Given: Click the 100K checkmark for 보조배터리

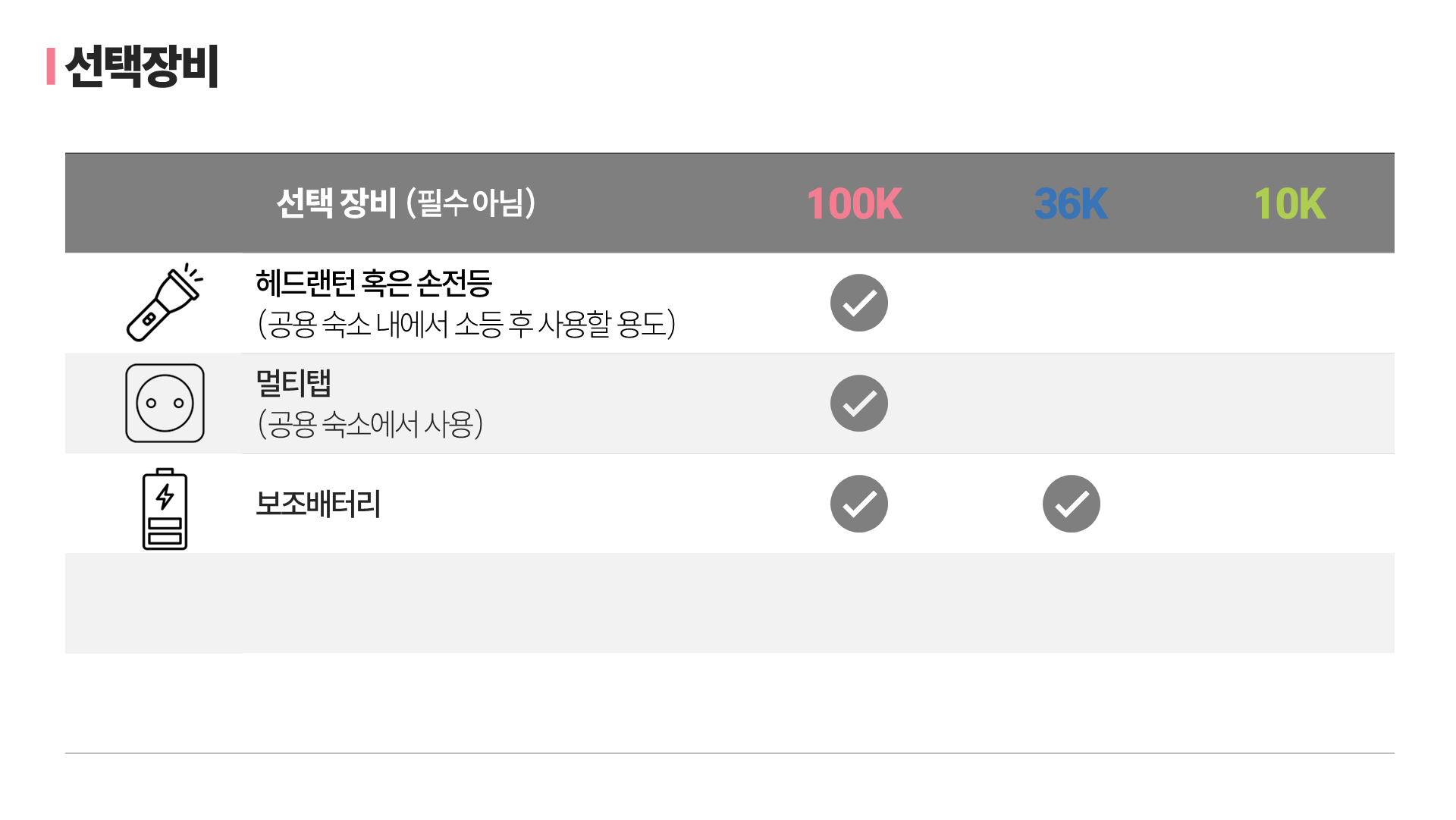Looking at the screenshot, I should click(x=858, y=504).
